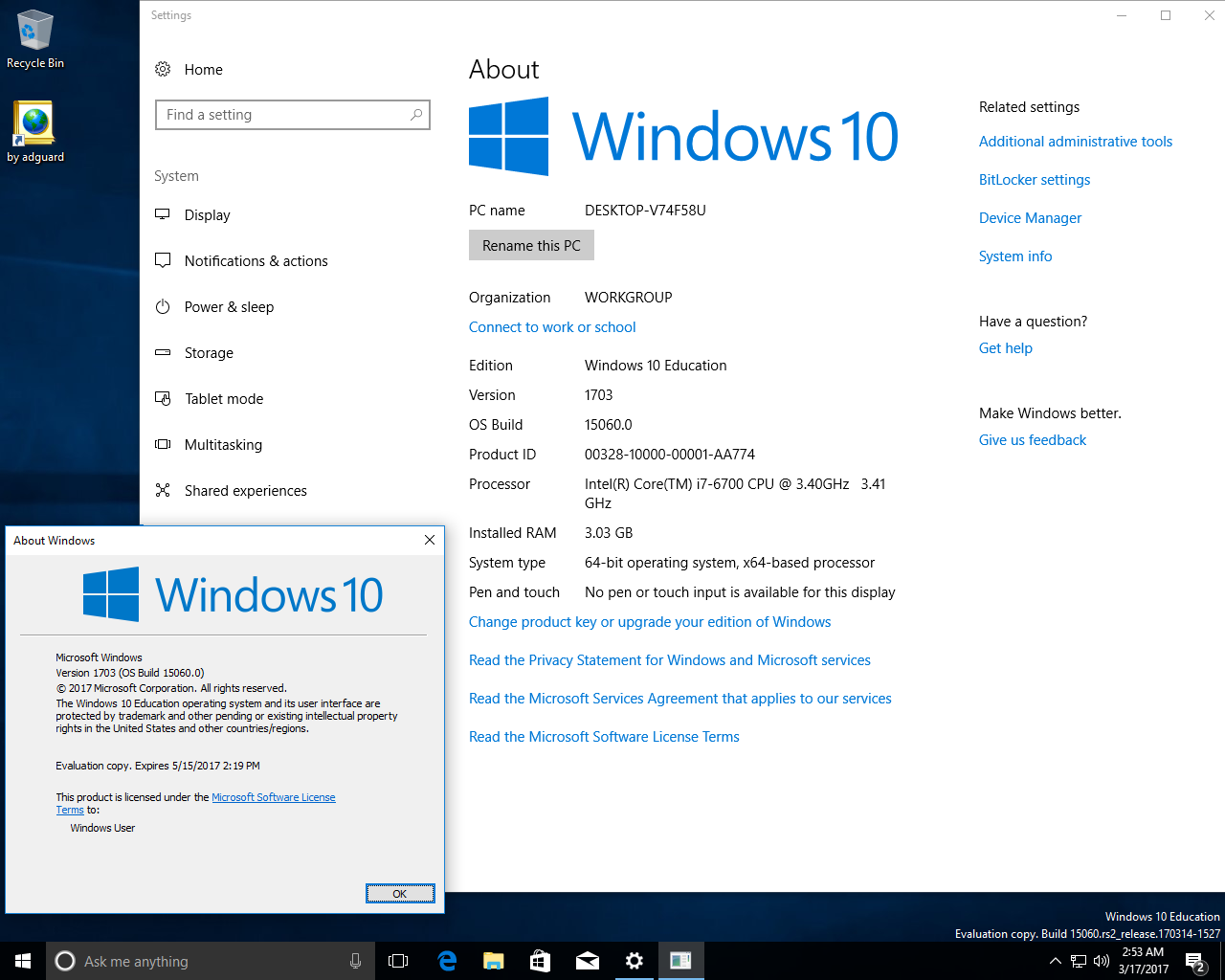Click Connect to work or school link

(x=552, y=327)
